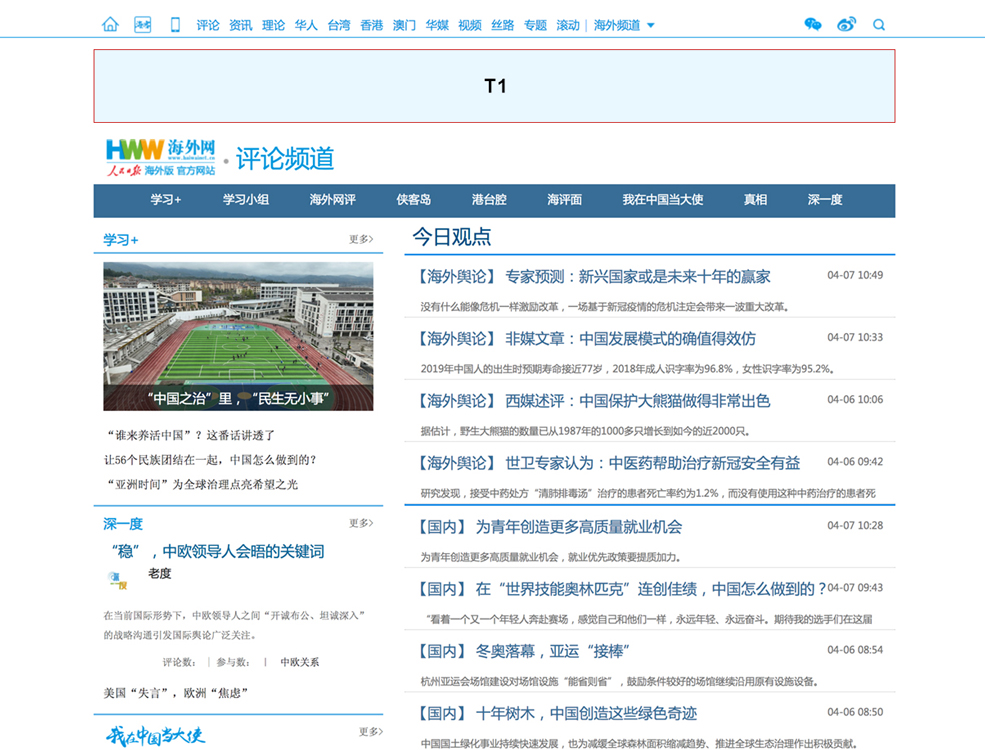Click the 评论频道 title
Screen dimensions: 985x750
[285, 158]
